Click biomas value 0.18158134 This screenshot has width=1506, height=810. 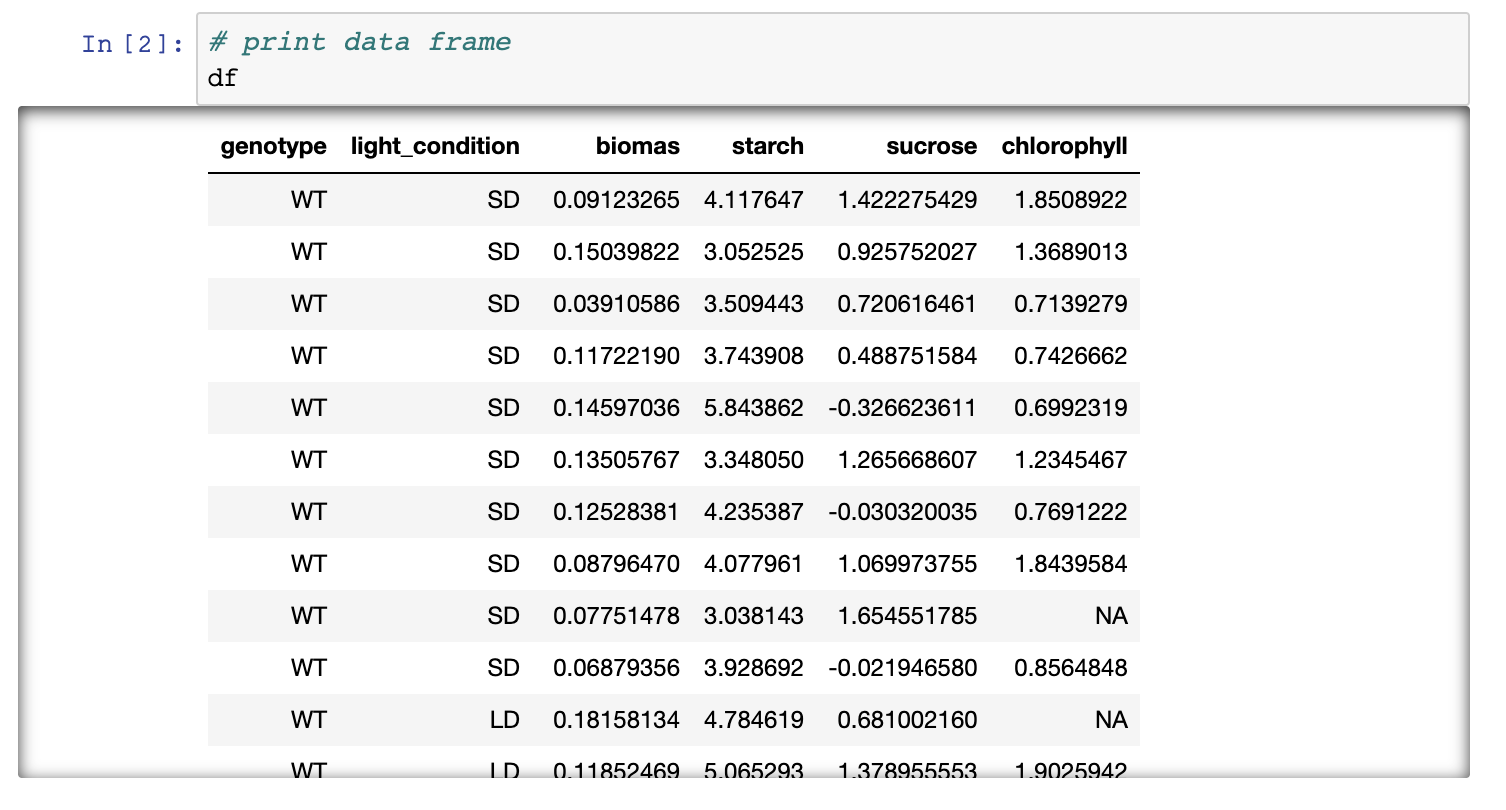coord(617,720)
